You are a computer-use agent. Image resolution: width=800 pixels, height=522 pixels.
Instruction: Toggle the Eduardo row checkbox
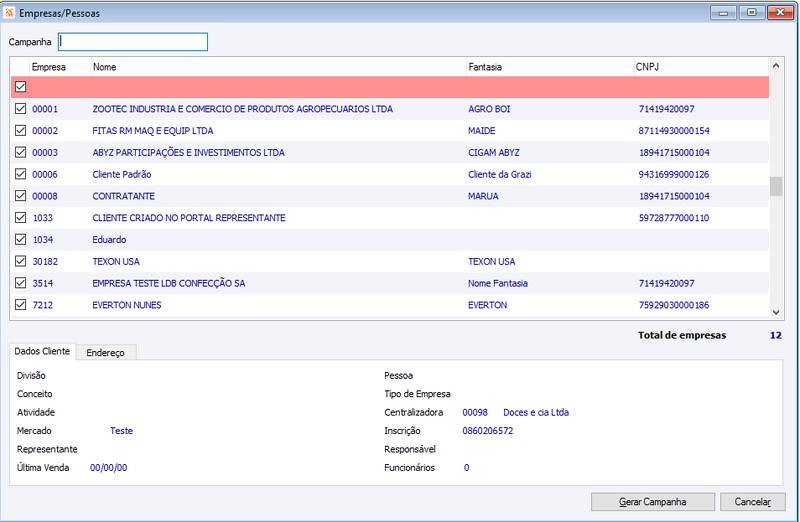(20, 239)
